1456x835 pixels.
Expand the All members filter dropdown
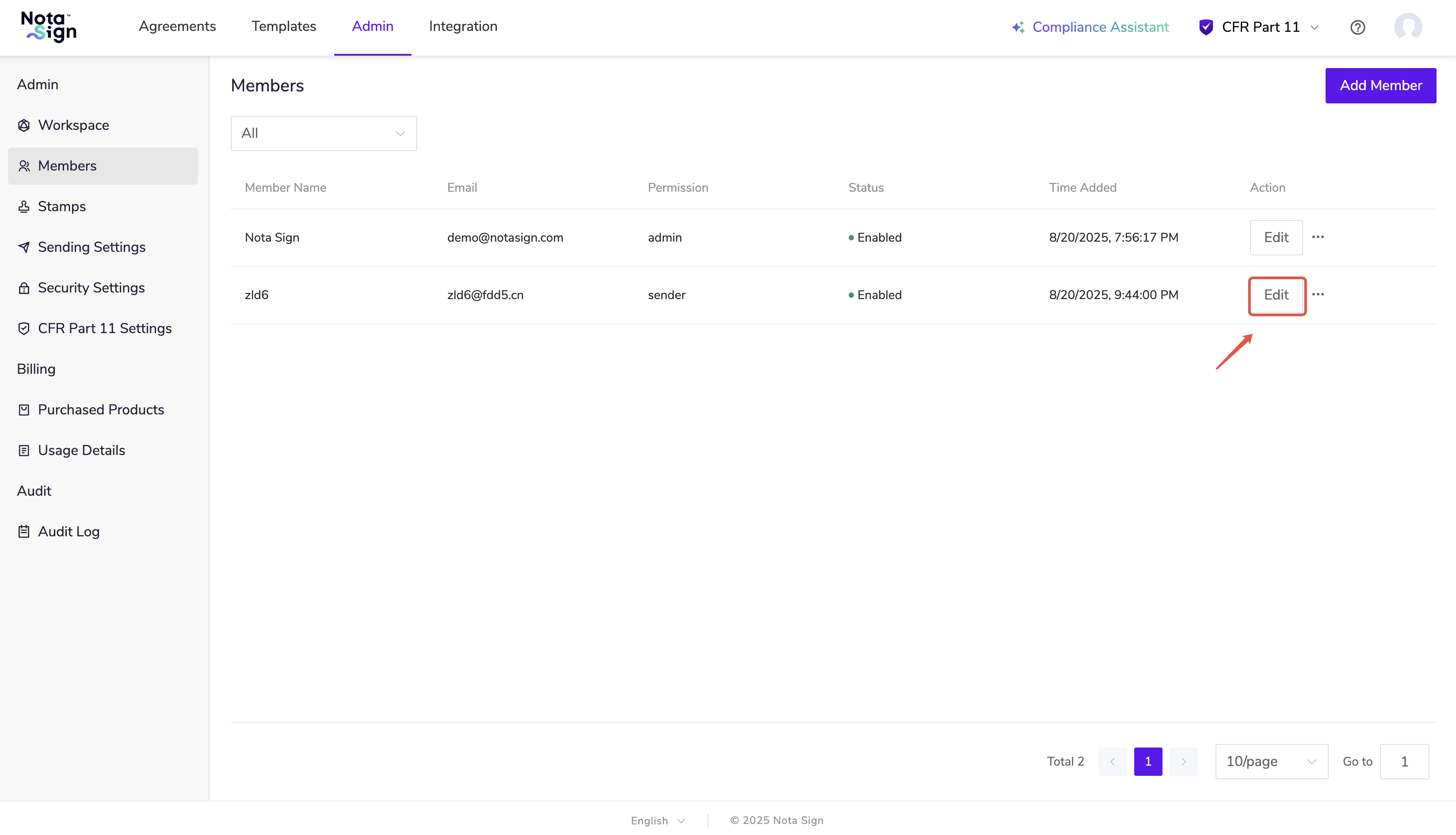click(x=324, y=133)
